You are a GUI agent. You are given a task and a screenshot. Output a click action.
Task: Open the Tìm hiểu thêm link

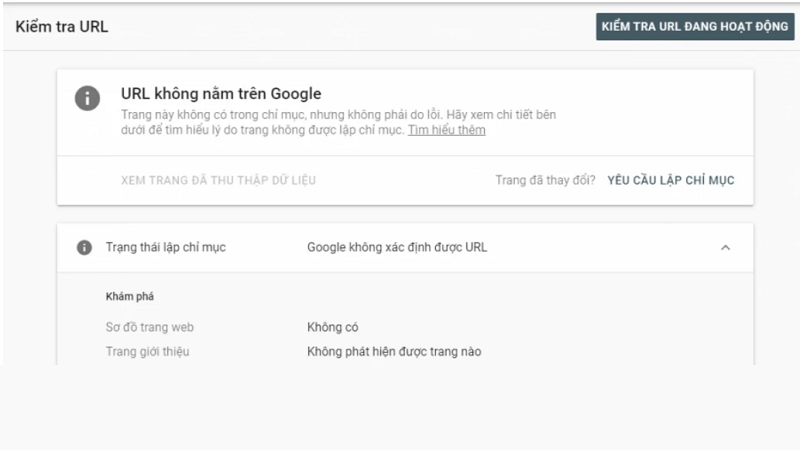tap(446, 130)
